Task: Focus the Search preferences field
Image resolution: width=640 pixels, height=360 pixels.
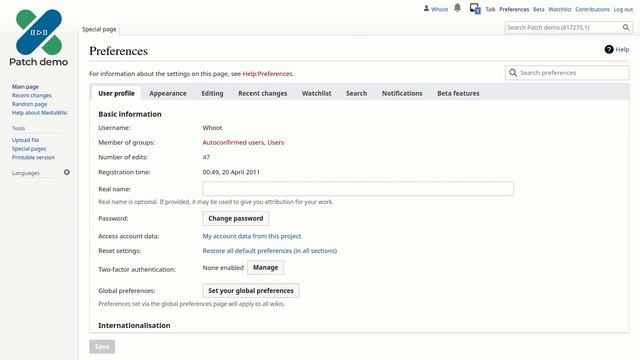Action: tap(567, 73)
